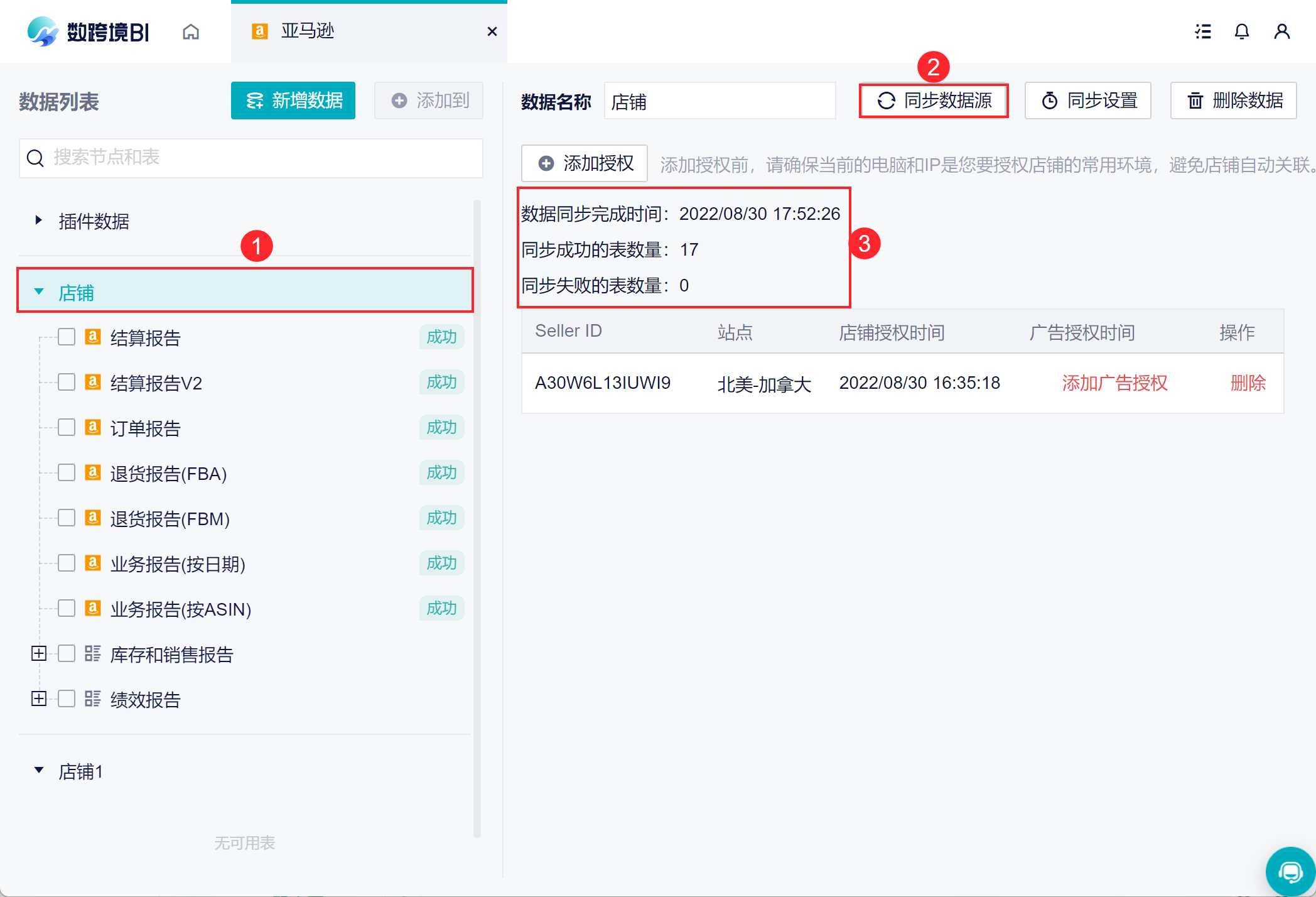Open the task list icon in the header
Image resolution: width=1316 pixels, height=897 pixels.
[x=1202, y=32]
